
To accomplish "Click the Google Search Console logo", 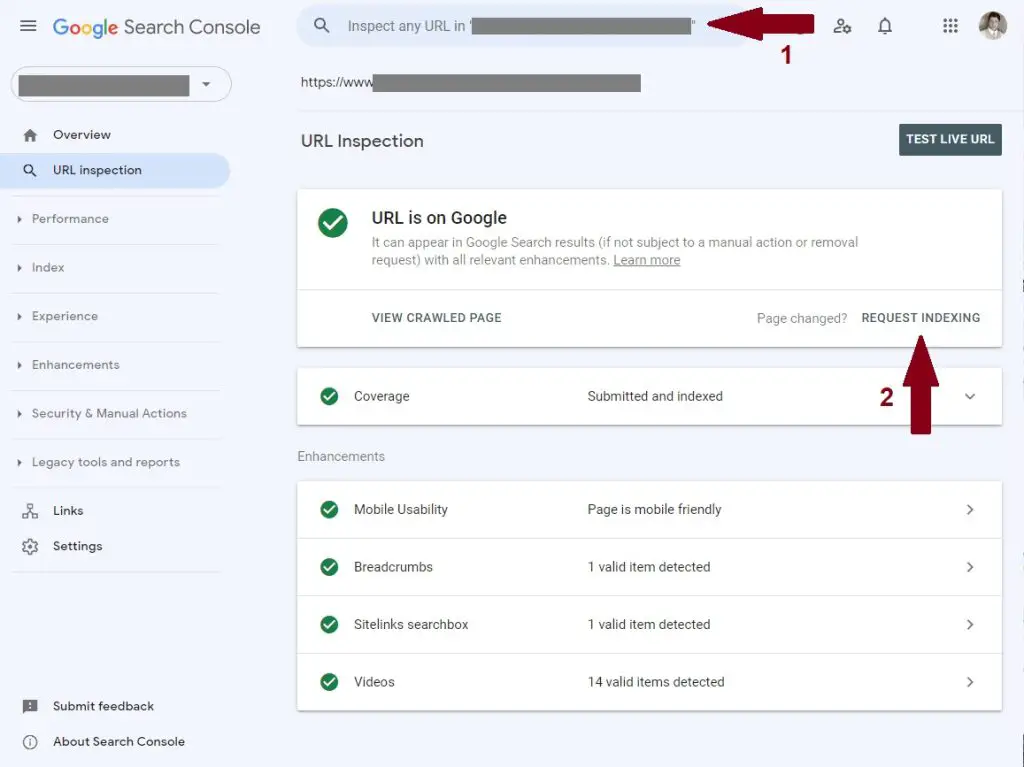I will coord(156,27).
